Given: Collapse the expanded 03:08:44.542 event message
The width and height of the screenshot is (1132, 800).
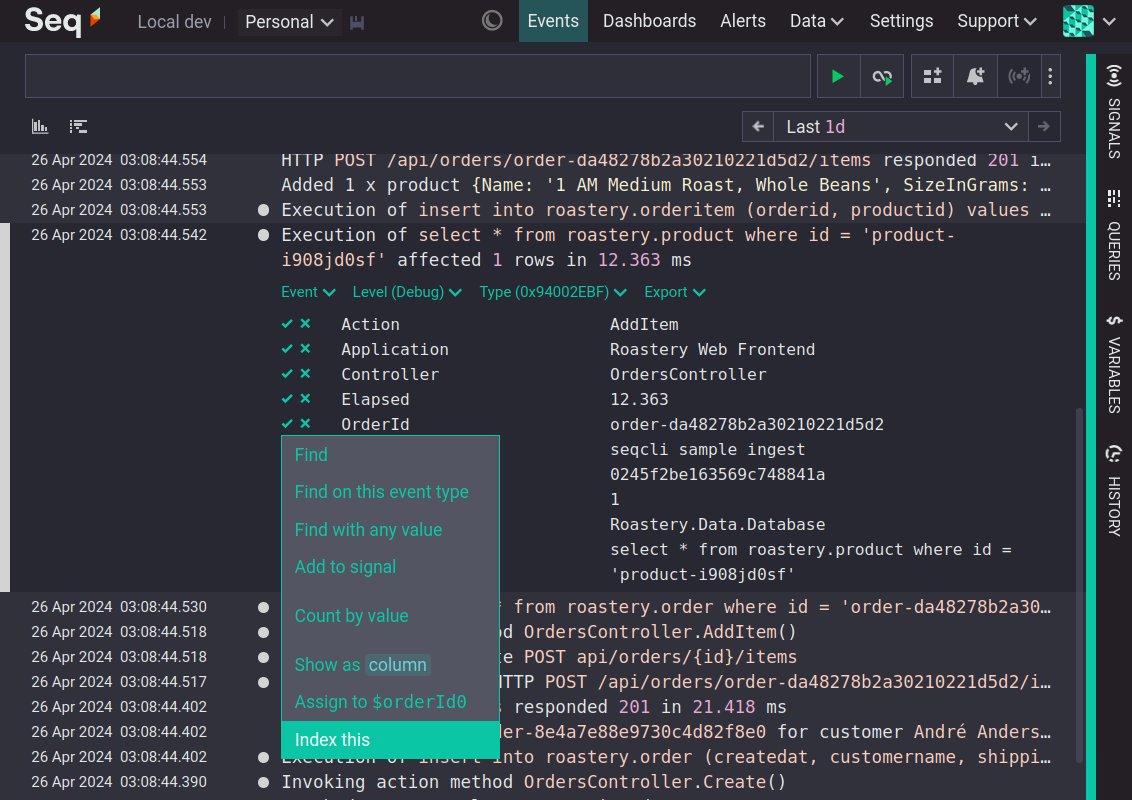Looking at the screenshot, I should tap(618, 247).
